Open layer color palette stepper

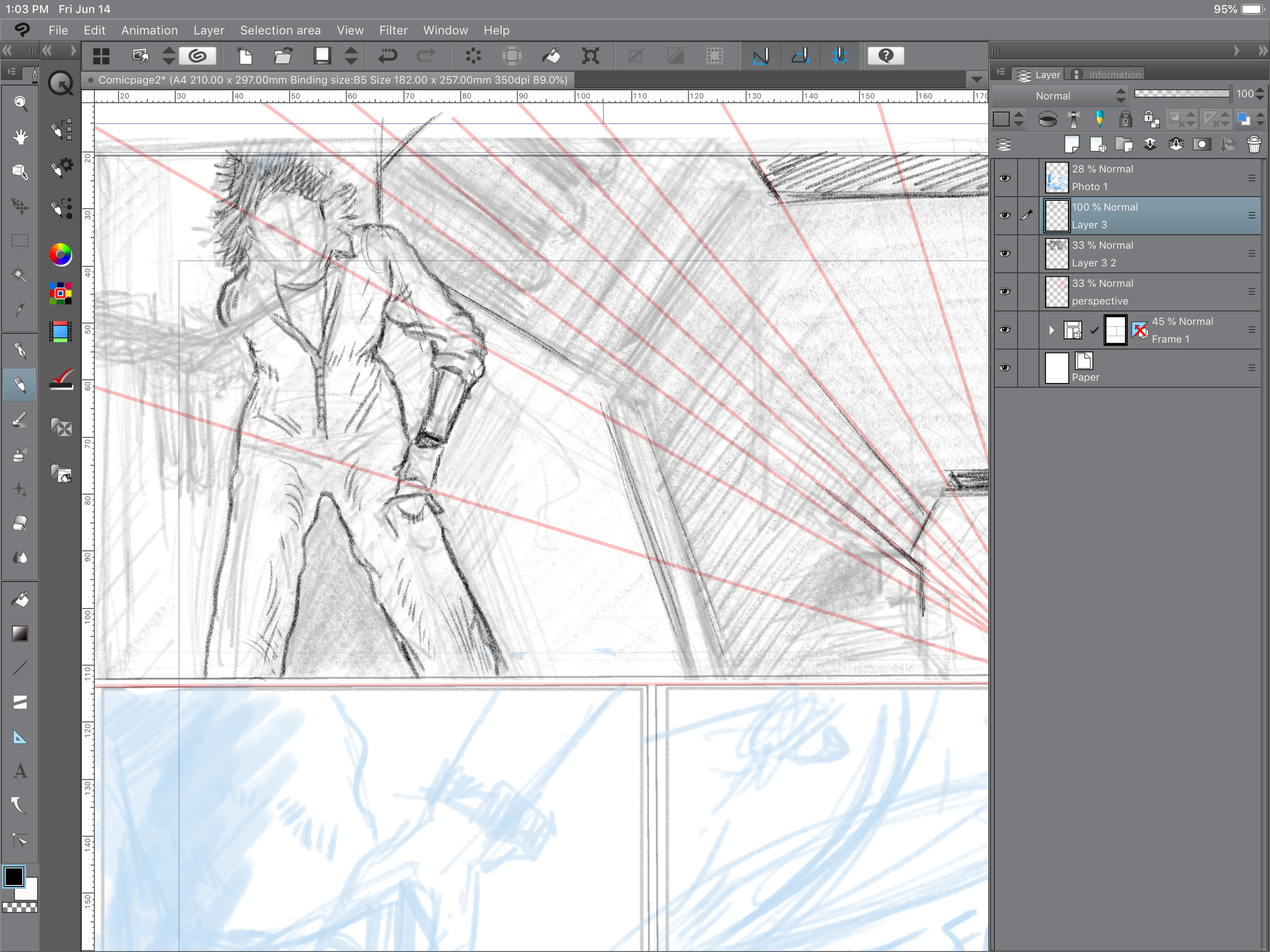1019,119
